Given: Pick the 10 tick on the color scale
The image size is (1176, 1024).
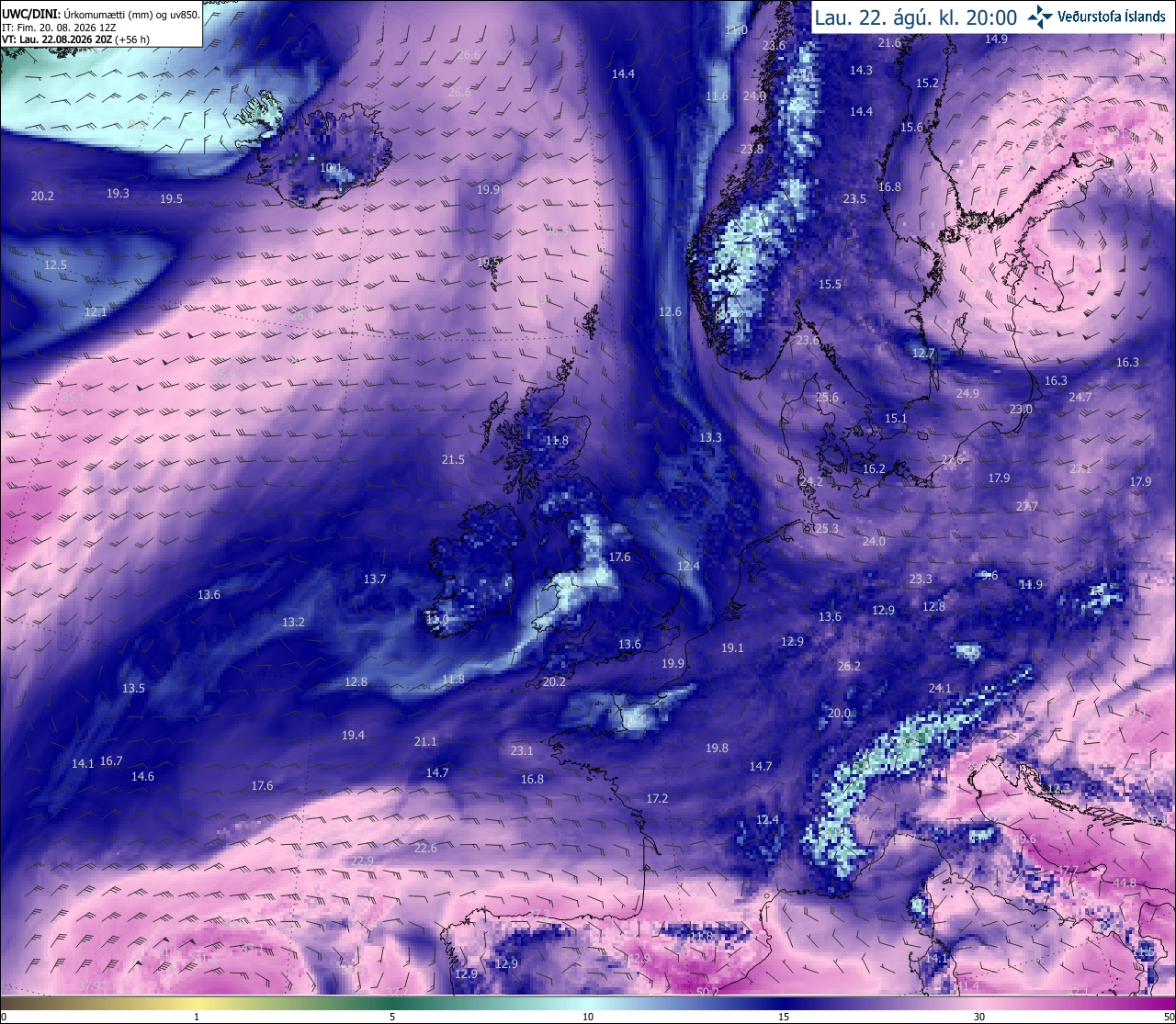Looking at the screenshot, I should 588,1017.
